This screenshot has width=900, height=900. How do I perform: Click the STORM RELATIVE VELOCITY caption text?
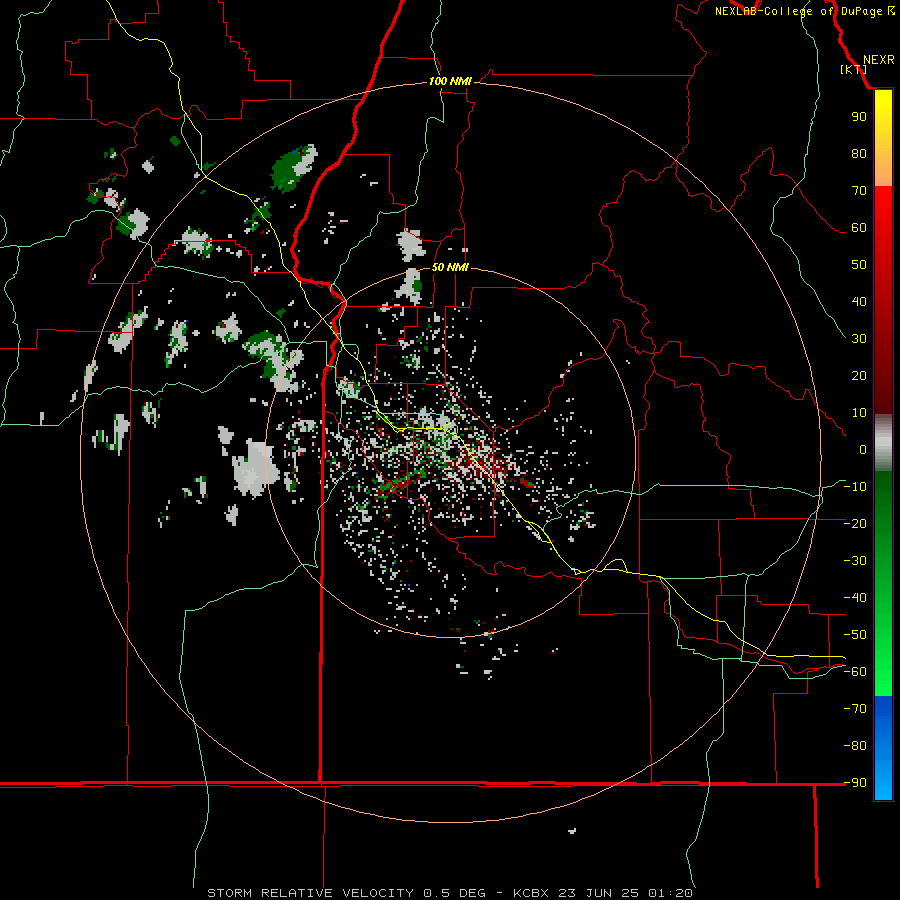pyautogui.click(x=310, y=893)
